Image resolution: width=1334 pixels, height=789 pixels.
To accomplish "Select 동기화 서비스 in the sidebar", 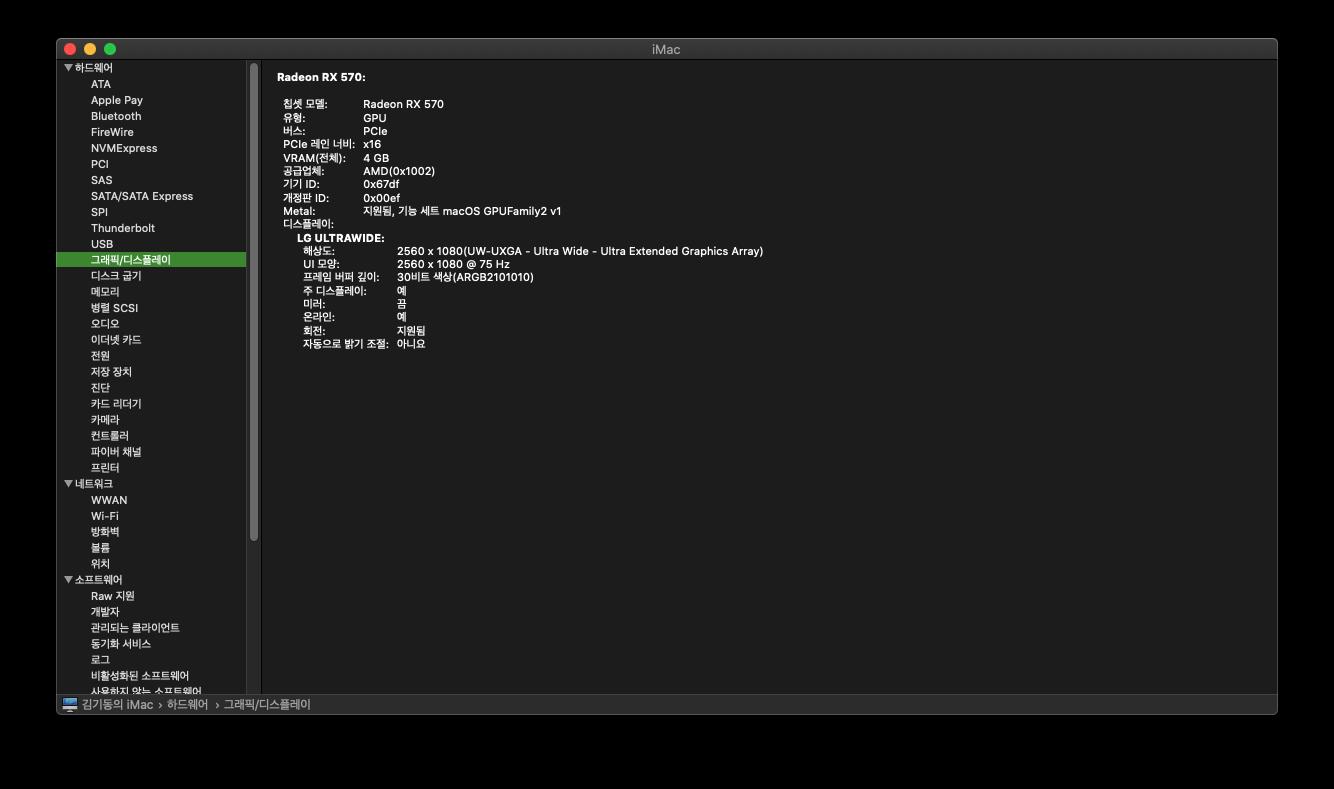I will [121, 644].
